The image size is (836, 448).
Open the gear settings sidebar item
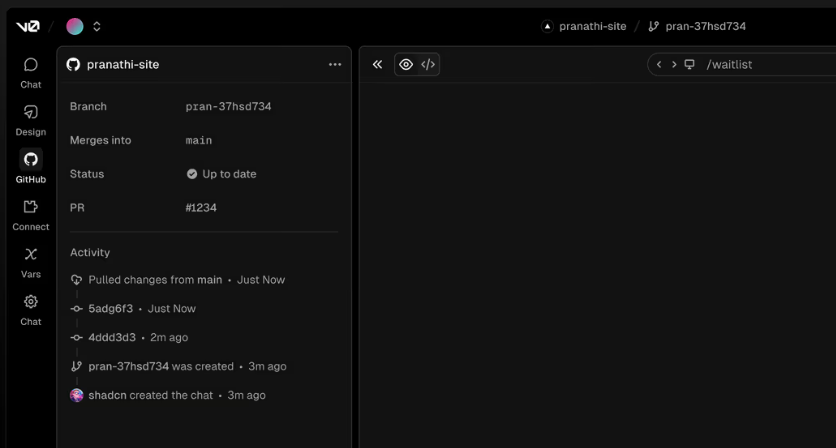[31, 310]
